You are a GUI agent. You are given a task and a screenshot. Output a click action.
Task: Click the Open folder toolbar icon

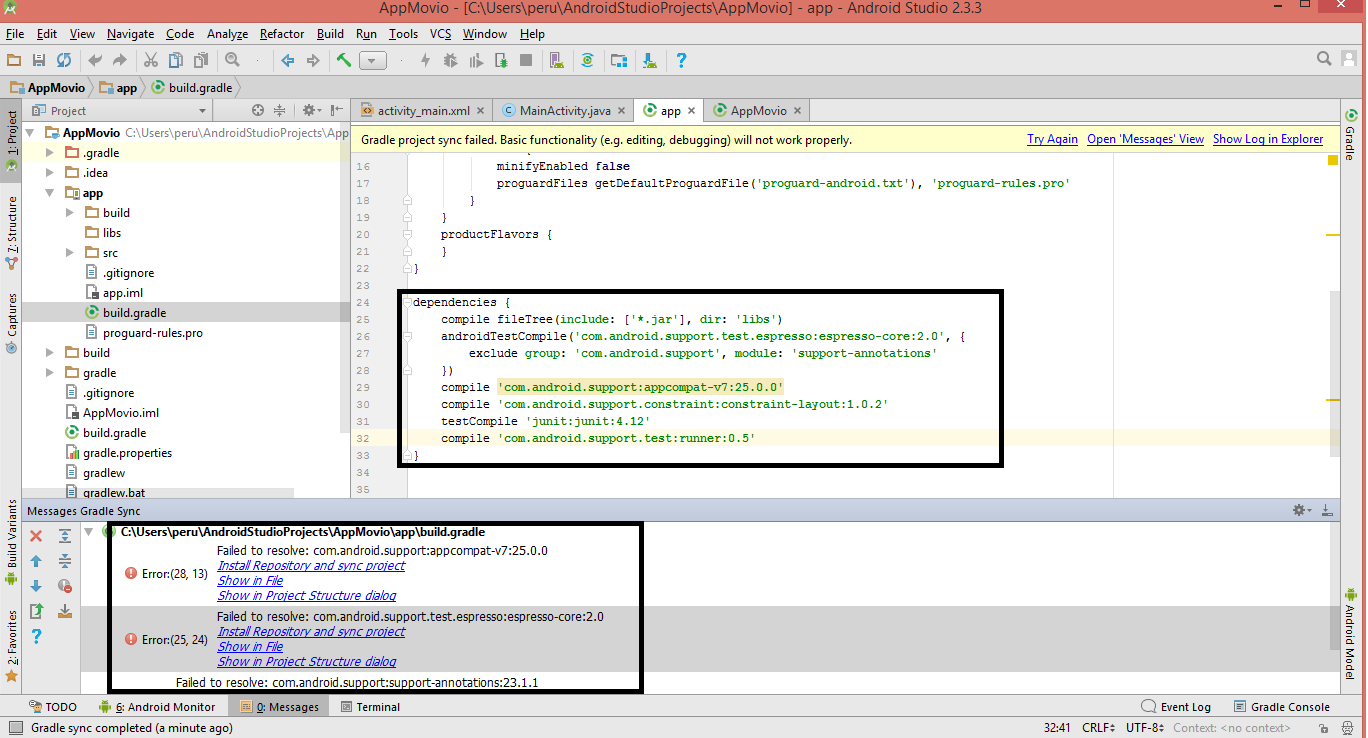point(14,61)
